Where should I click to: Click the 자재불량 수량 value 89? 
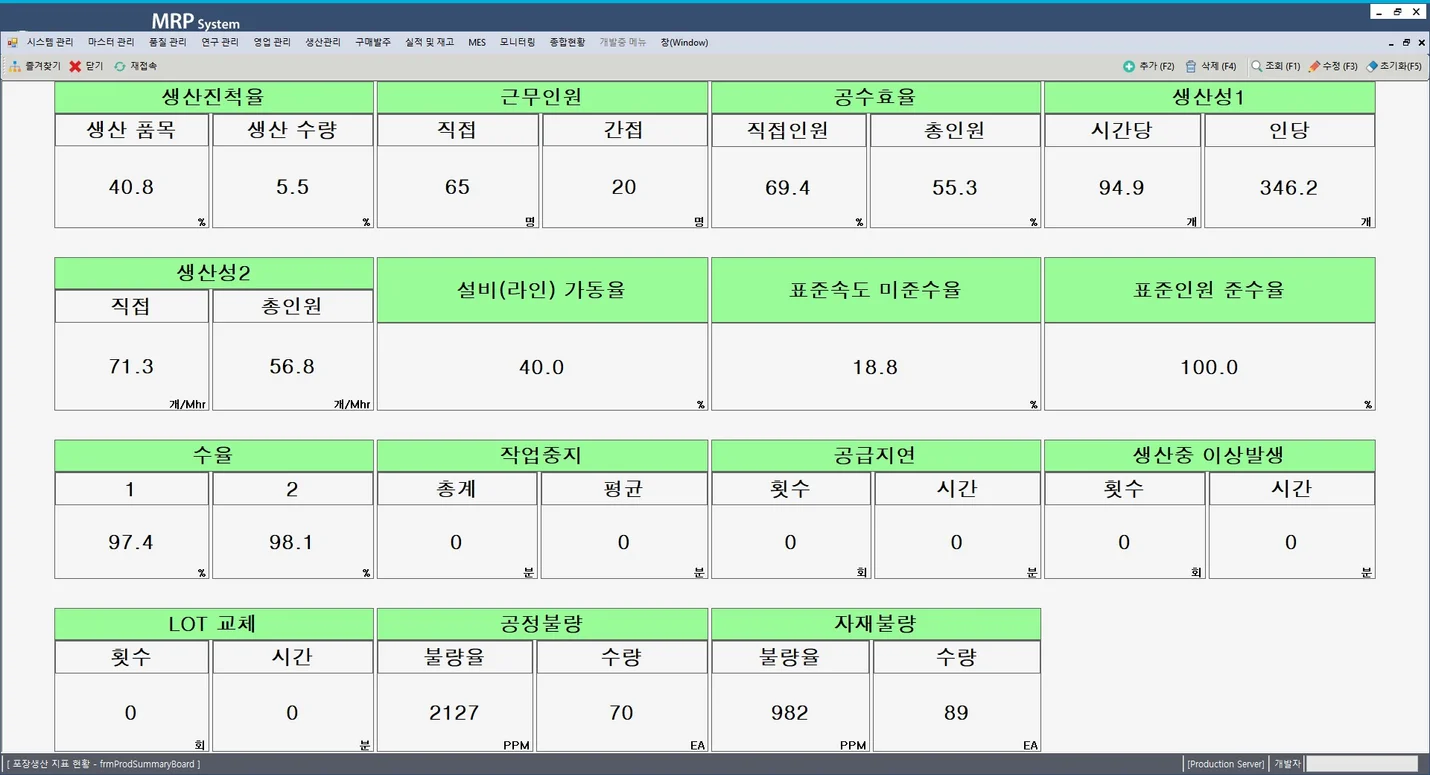[x=956, y=712]
